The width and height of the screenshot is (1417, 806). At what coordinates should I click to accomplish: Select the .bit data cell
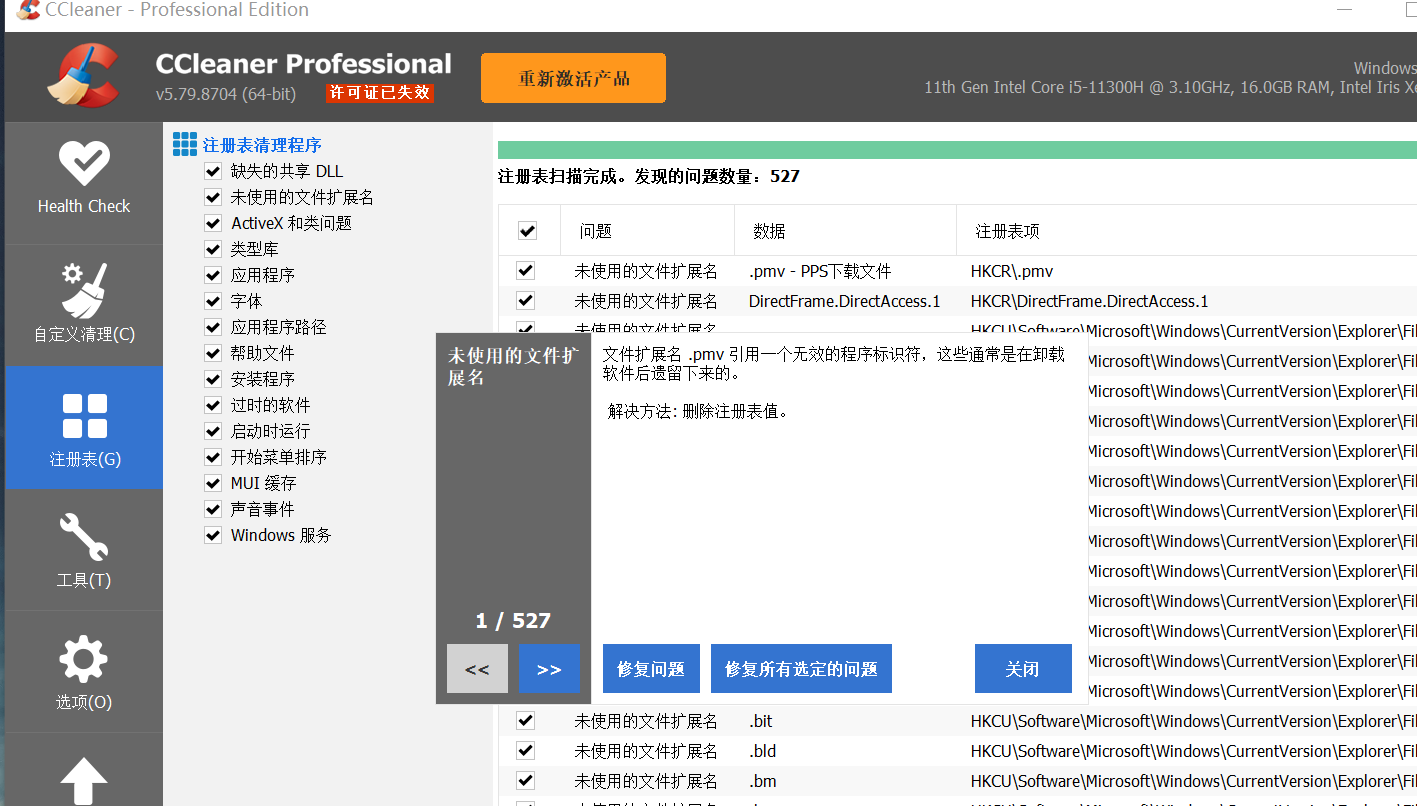[x=761, y=721]
